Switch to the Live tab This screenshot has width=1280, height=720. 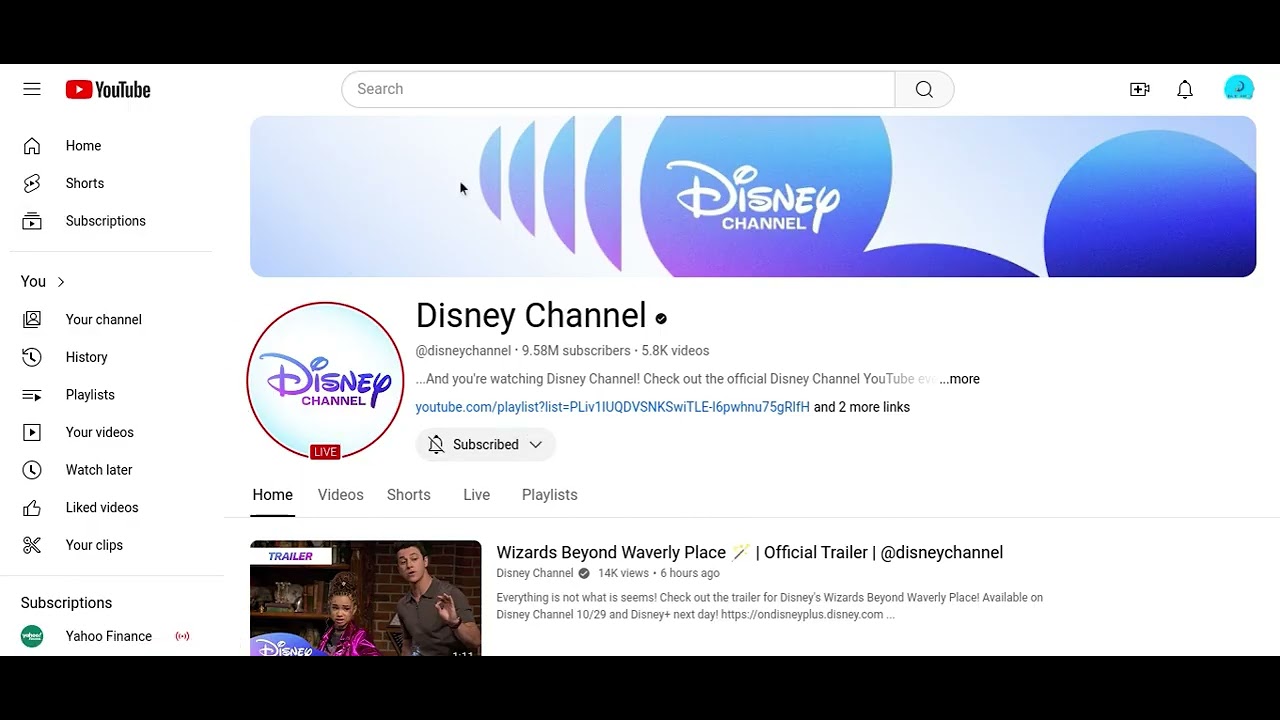click(476, 495)
